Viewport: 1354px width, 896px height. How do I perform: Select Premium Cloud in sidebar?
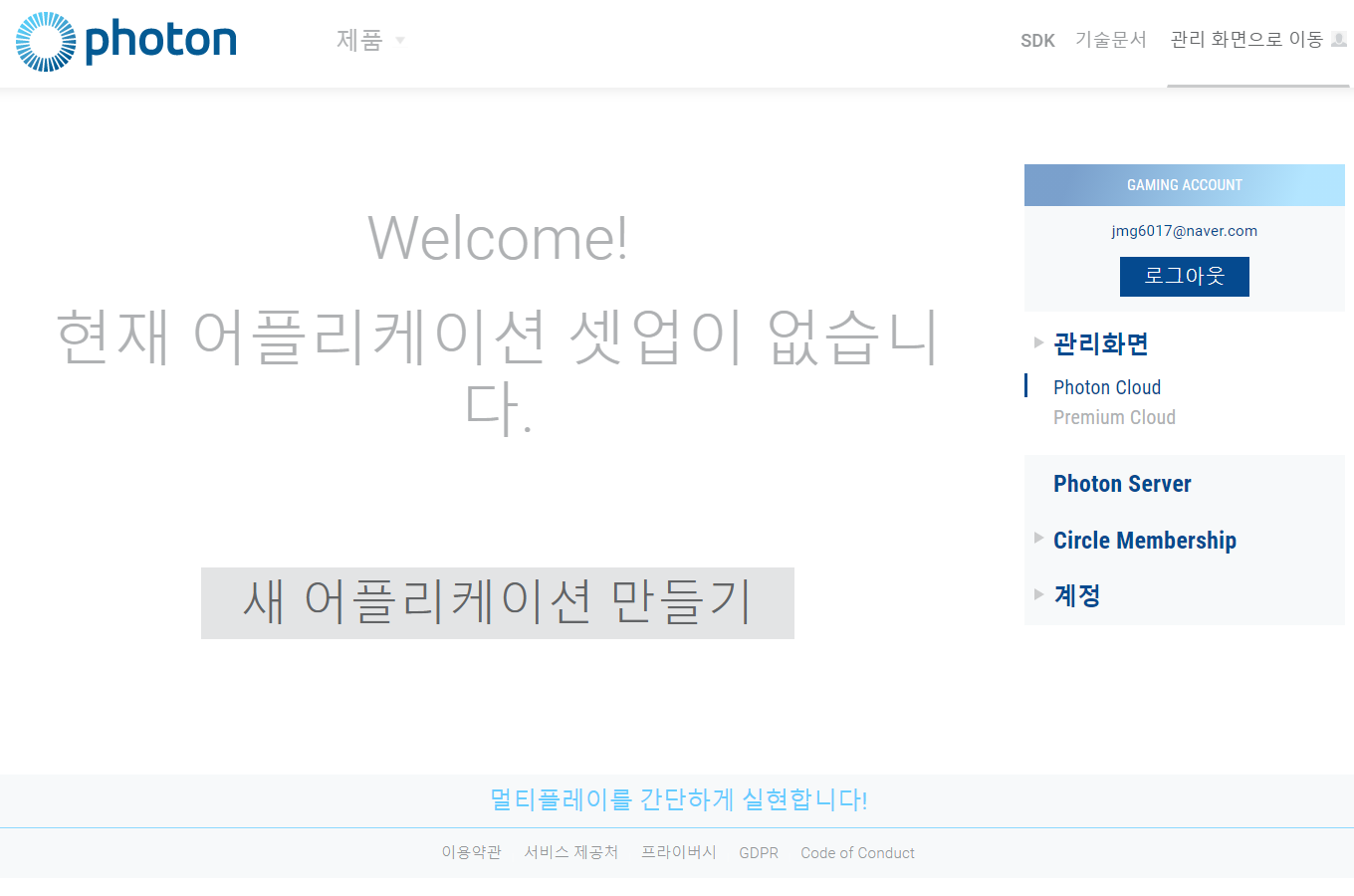point(1114,417)
